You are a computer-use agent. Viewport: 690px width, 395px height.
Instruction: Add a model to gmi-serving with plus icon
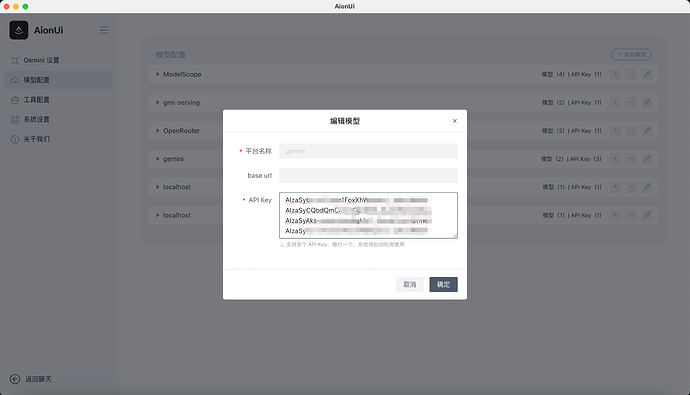coord(615,102)
